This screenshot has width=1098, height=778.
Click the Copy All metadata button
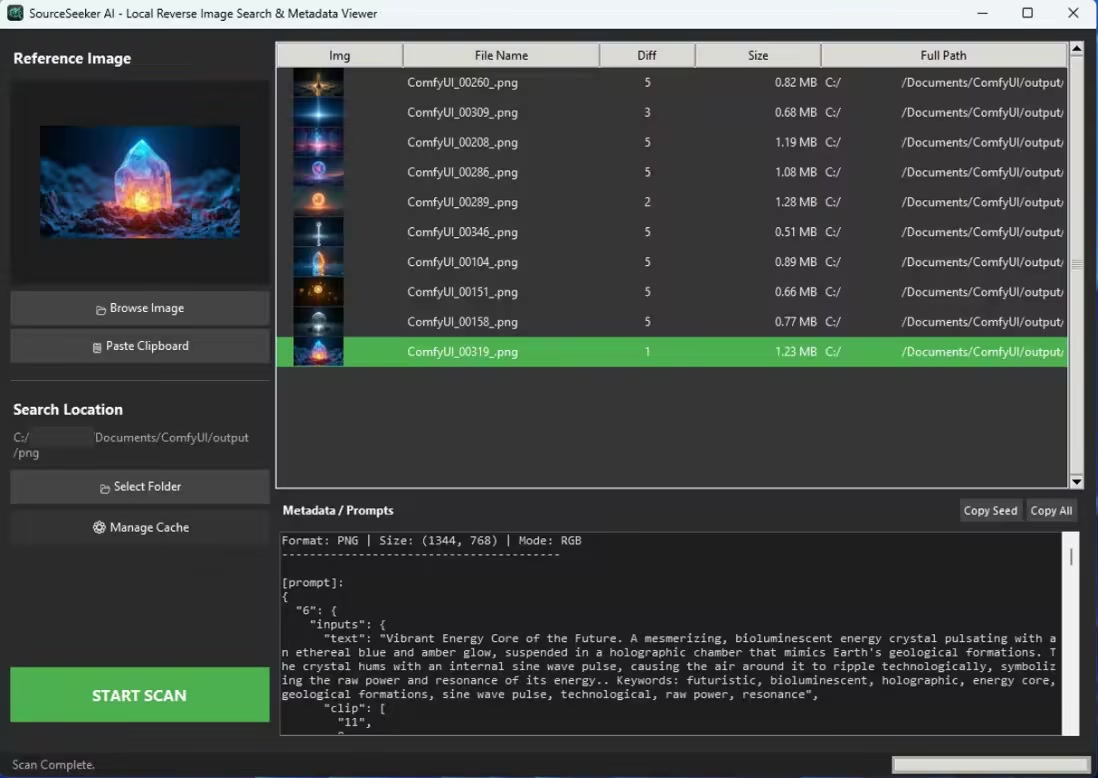1051,511
